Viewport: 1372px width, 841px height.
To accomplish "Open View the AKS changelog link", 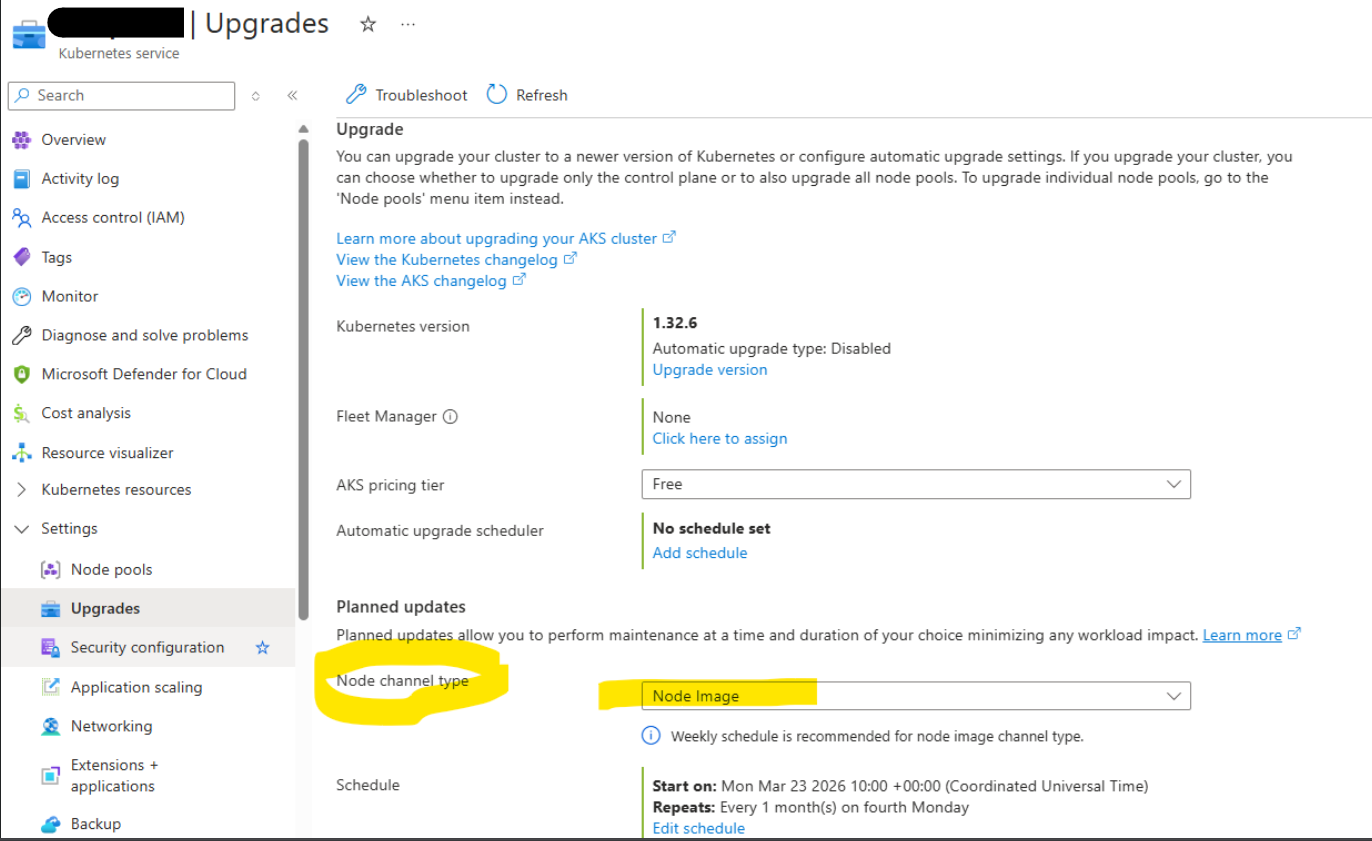I will 431,281.
